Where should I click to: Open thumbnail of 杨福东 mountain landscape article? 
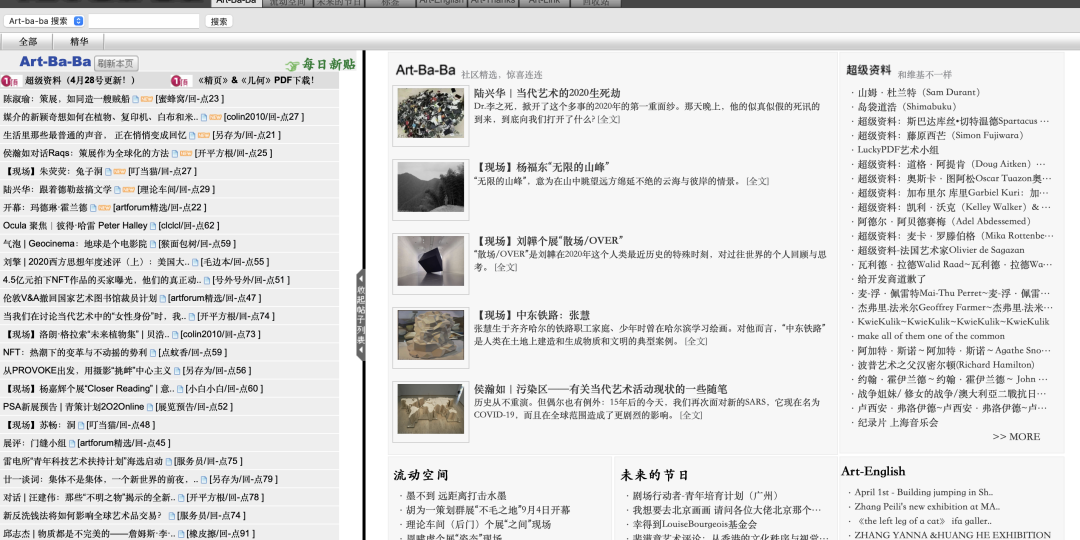(430, 186)
